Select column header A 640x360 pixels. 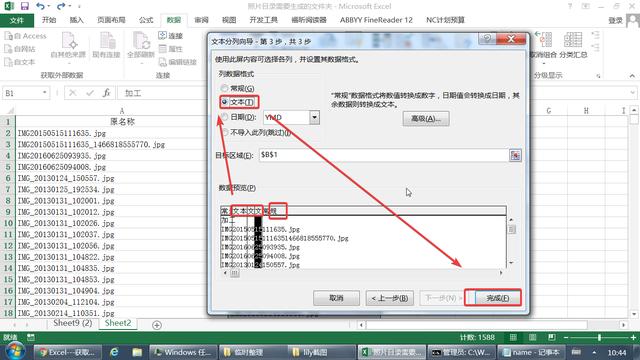click(x=122, y=111)
